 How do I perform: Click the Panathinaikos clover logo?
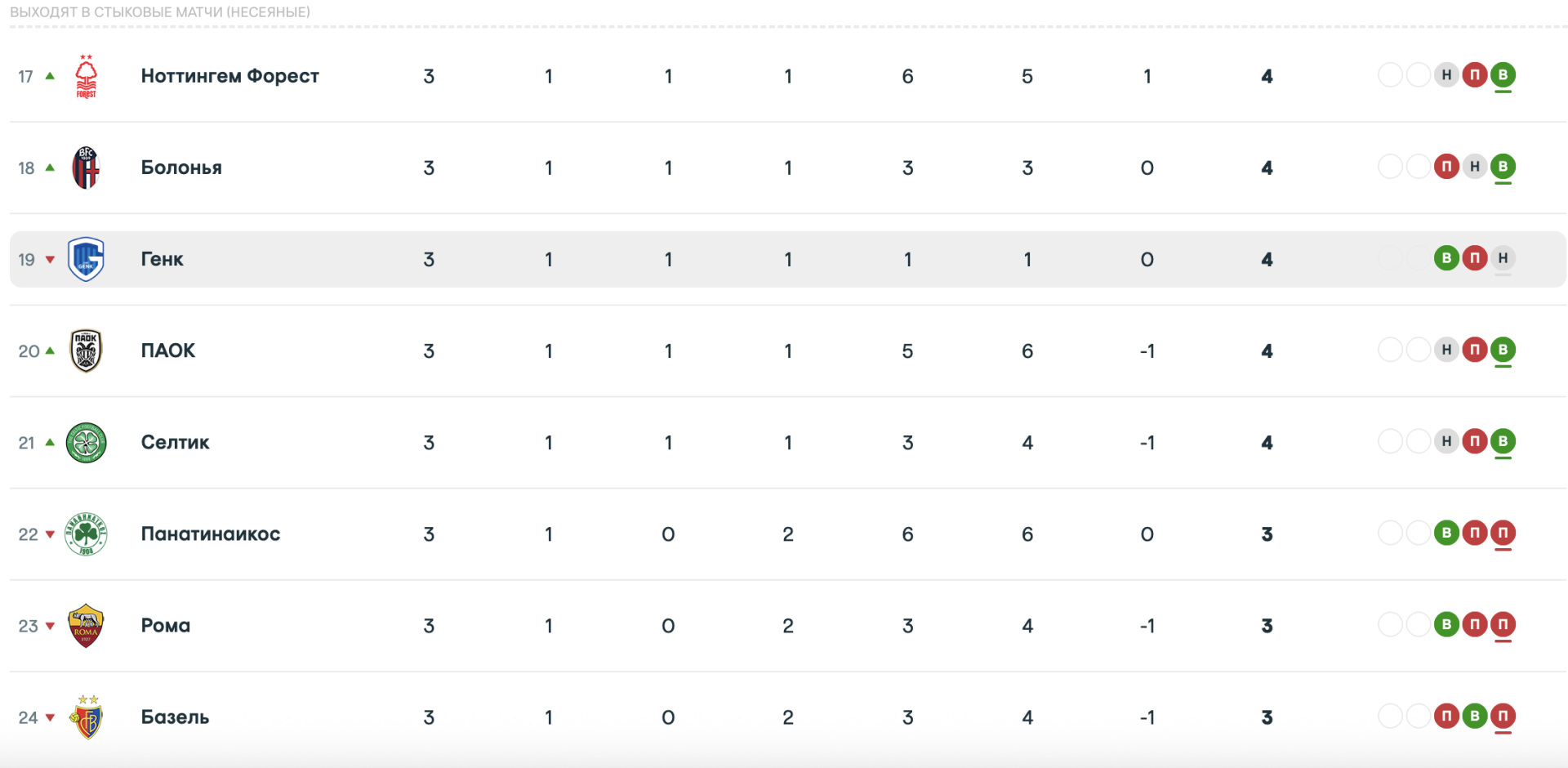pyautogui.click(x=86, y=534)
